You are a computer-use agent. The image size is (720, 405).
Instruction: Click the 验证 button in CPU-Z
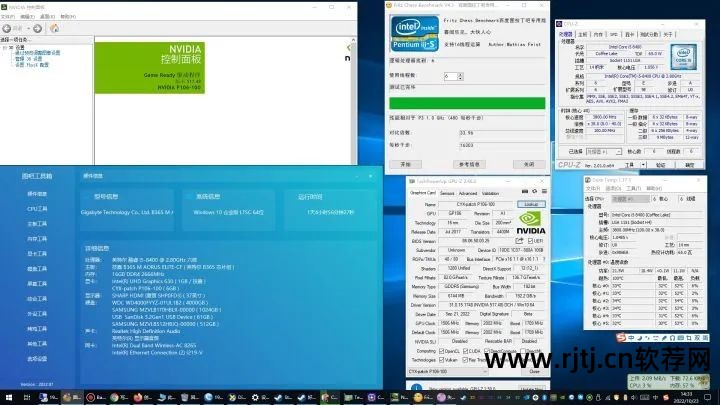click(x=660, y=165)
